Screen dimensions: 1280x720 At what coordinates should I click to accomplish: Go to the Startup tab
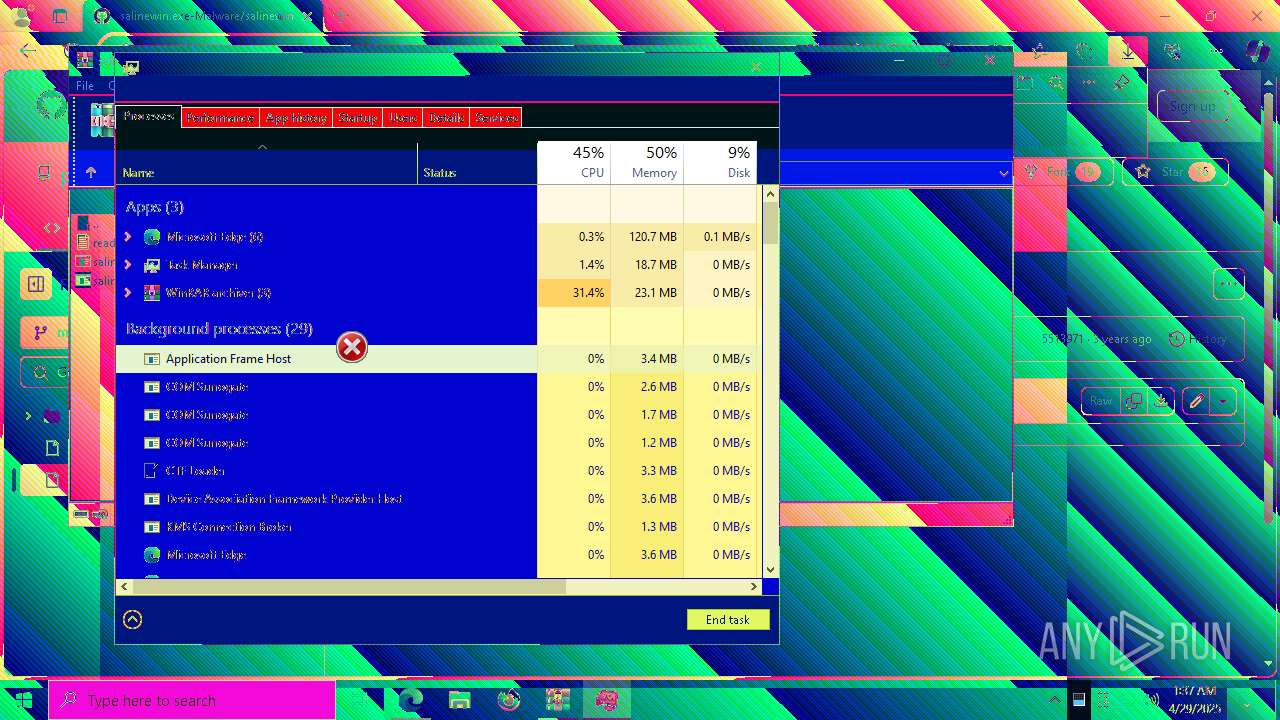[357, 117]
